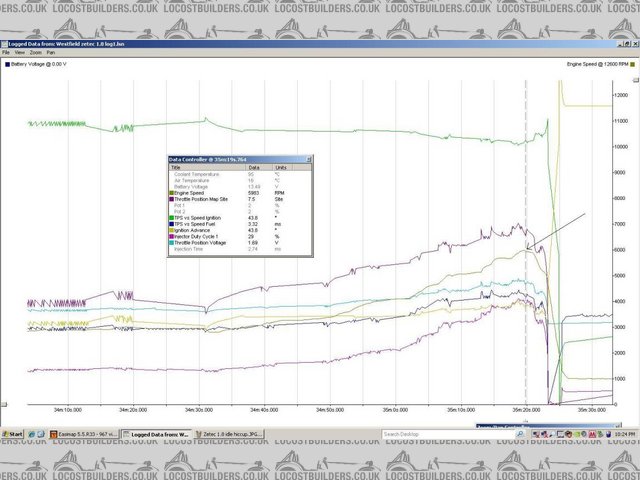640x480 pixels.
Task: Click the second quick launch icon
Action: pyautogui.click(x=41, y=434)
